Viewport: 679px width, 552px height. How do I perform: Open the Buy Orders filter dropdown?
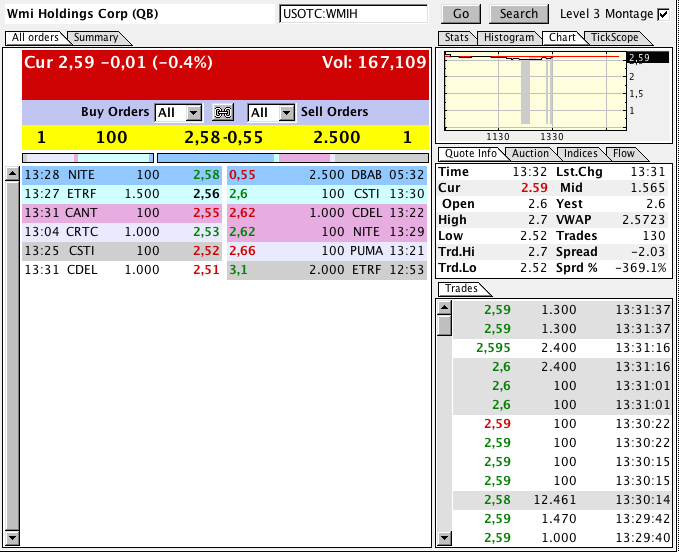pos(193,113)
